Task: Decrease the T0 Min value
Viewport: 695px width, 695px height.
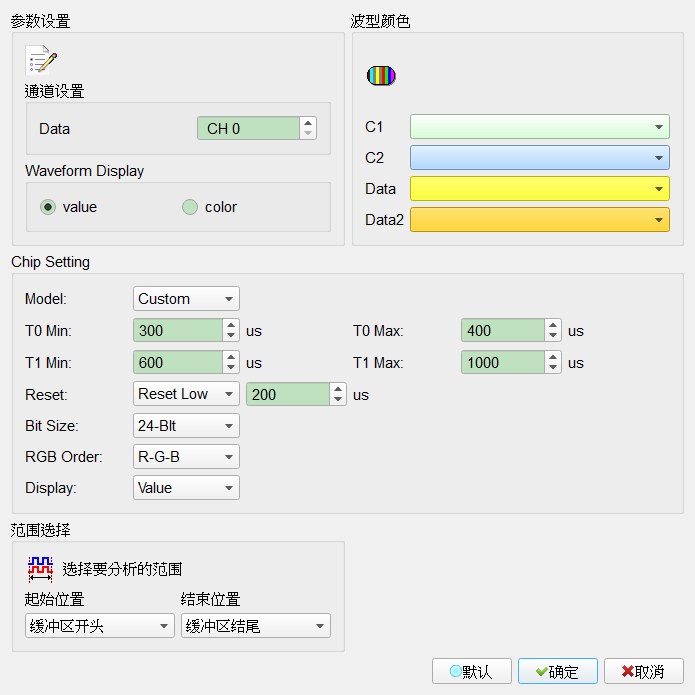Action: 231,336
